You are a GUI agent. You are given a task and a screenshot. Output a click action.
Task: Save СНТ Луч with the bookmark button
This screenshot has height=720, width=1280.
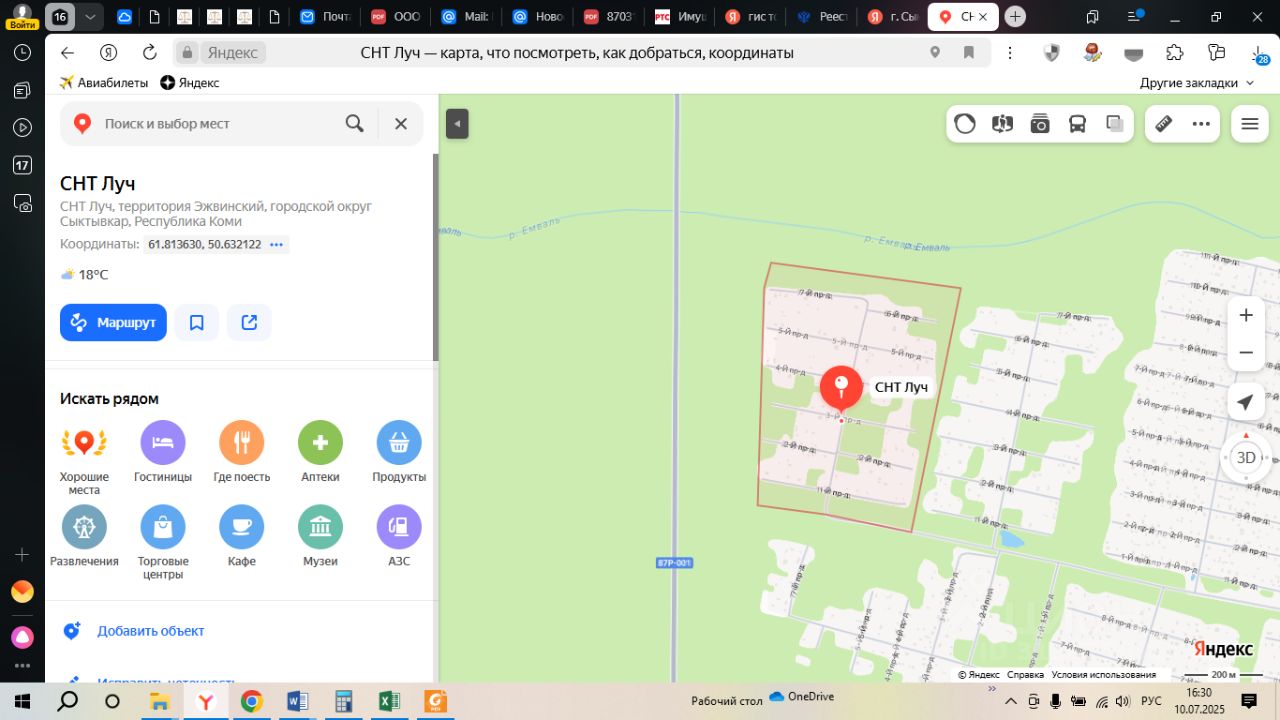pyautogui.click(x=197, y=322)
